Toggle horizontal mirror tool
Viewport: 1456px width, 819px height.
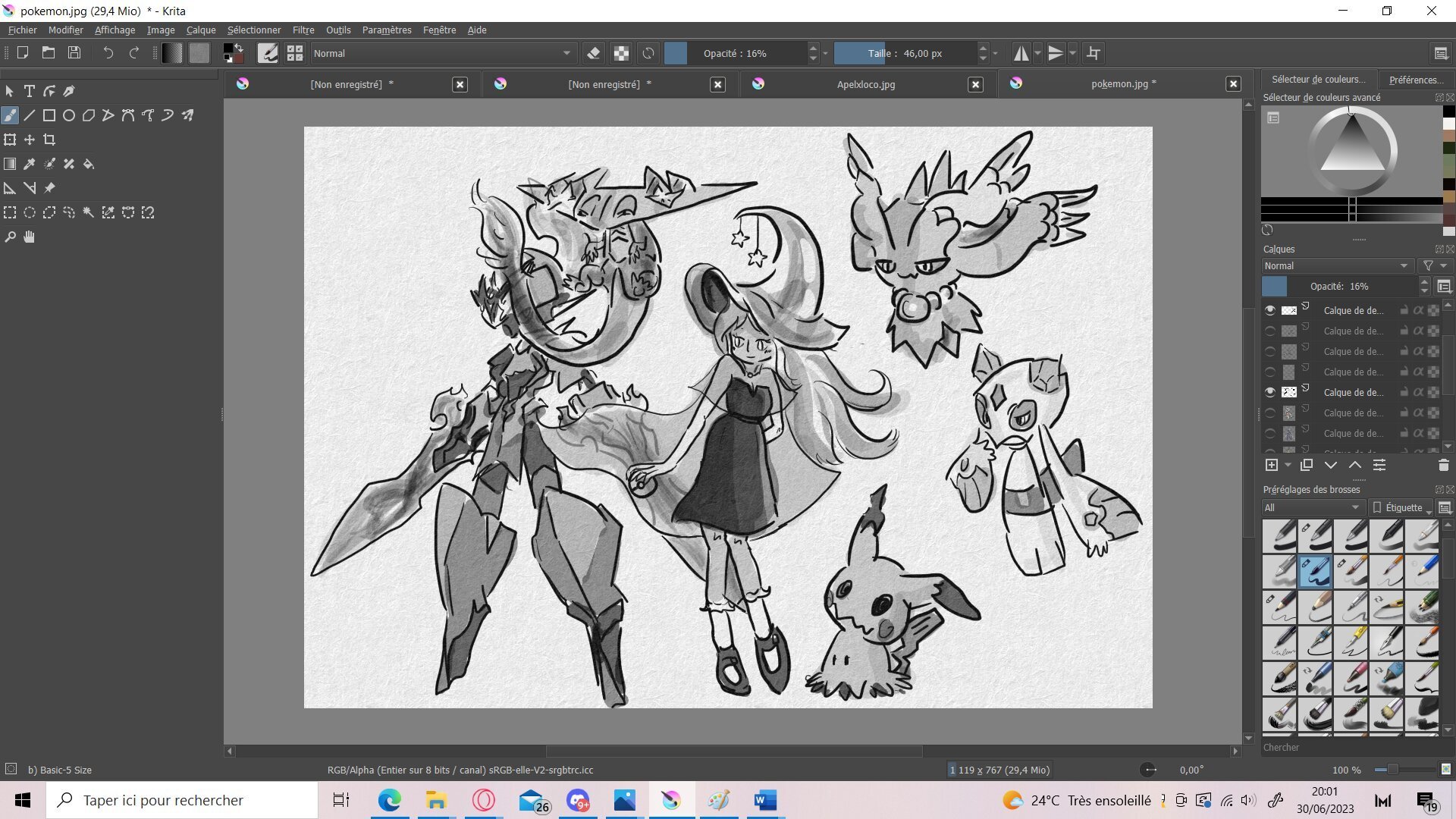(1021, 53)
